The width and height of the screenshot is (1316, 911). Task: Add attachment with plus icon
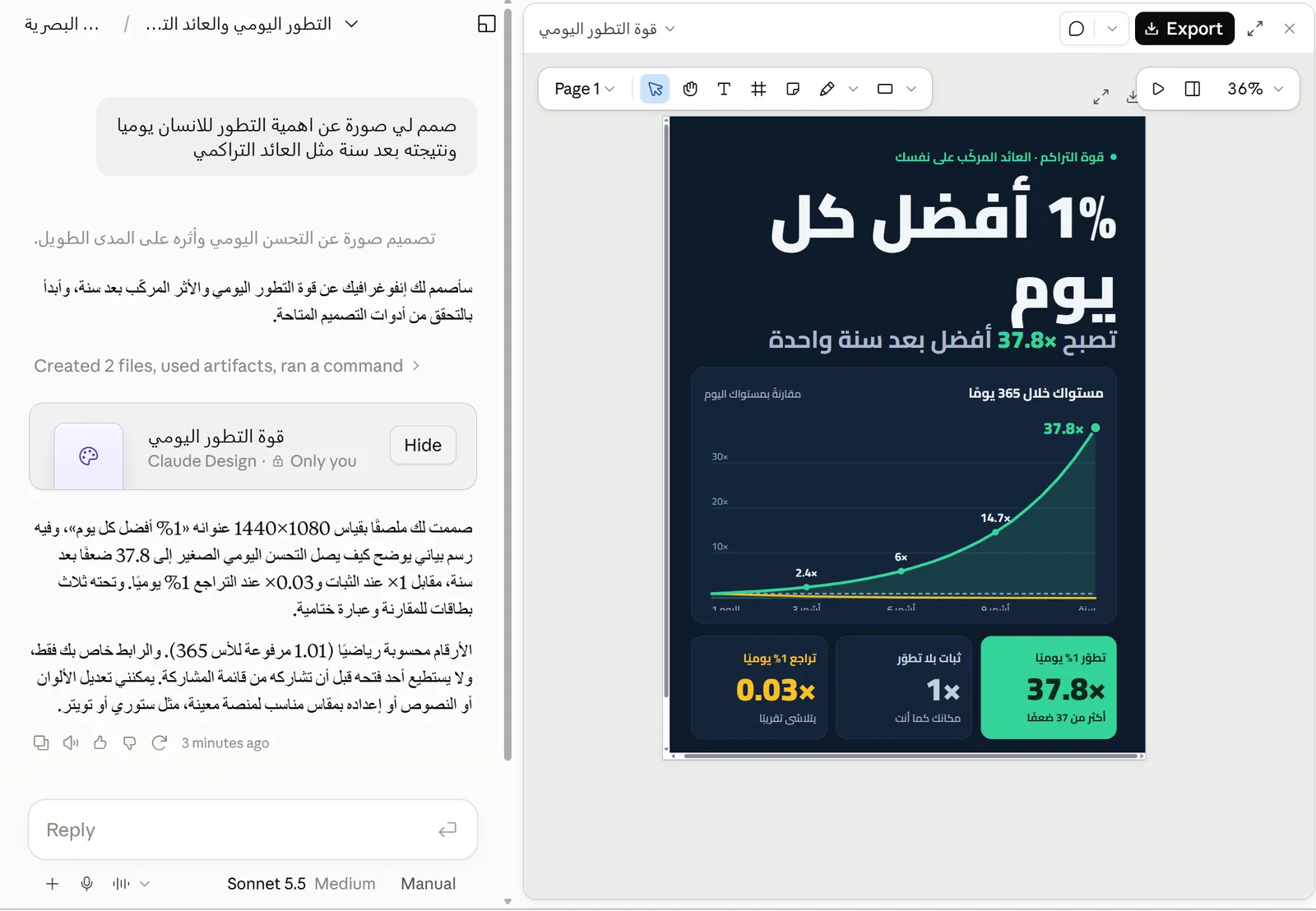[x=52, y=884]
